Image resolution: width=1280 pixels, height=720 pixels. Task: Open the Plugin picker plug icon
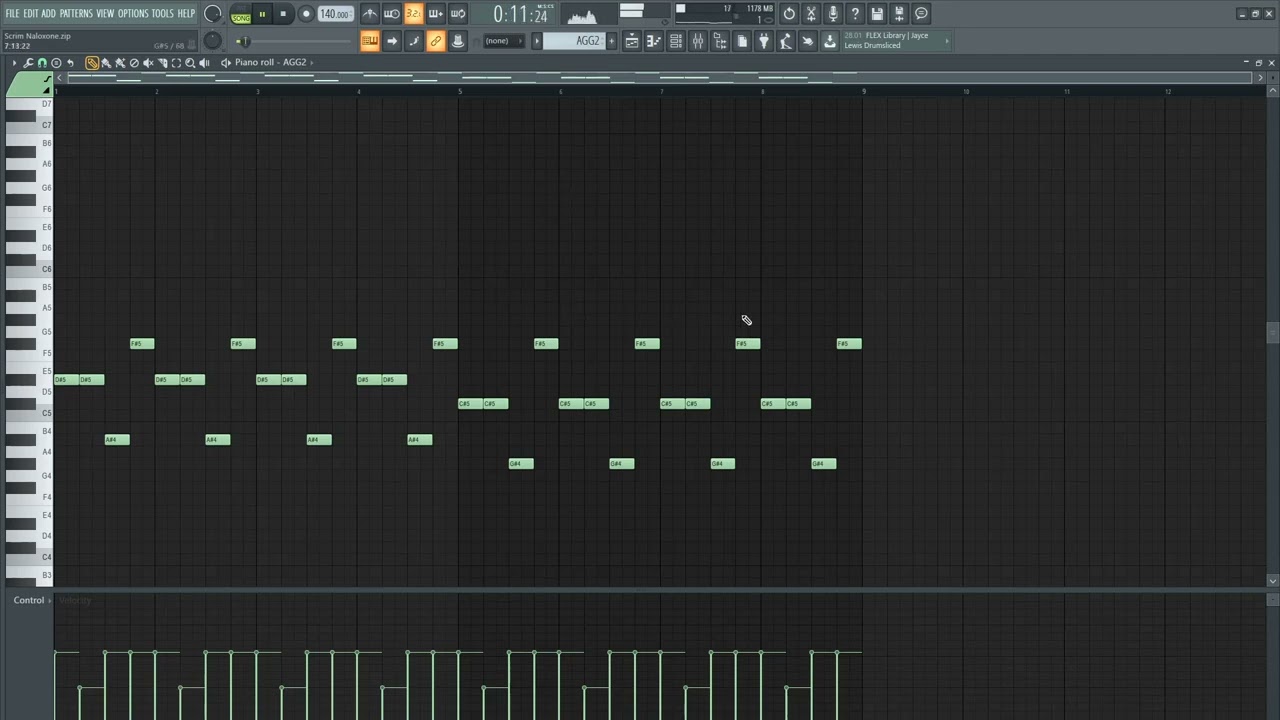click(x=764, y=41)
